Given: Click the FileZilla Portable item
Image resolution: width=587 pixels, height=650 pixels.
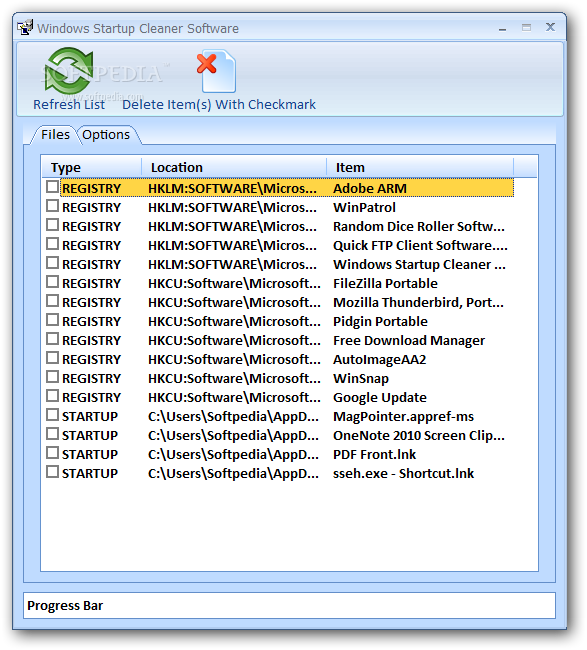Looking at the screenshot, I should click(386, 284).
